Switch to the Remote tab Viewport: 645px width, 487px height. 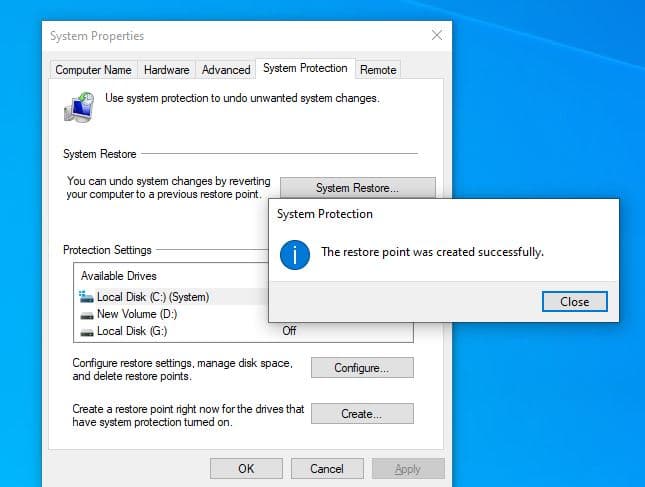[378, 70]
